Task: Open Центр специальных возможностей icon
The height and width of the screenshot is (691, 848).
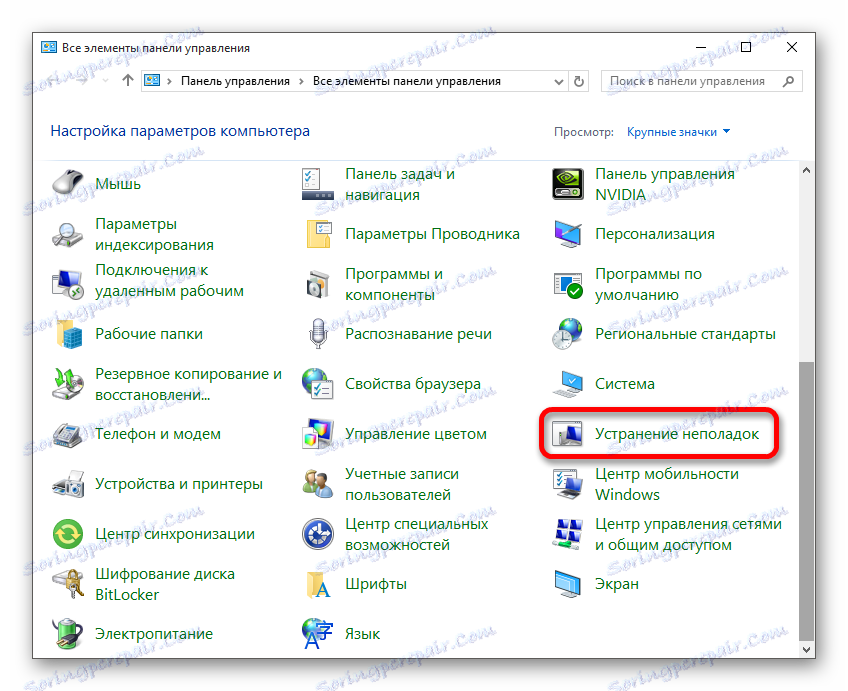Action: 317,534
